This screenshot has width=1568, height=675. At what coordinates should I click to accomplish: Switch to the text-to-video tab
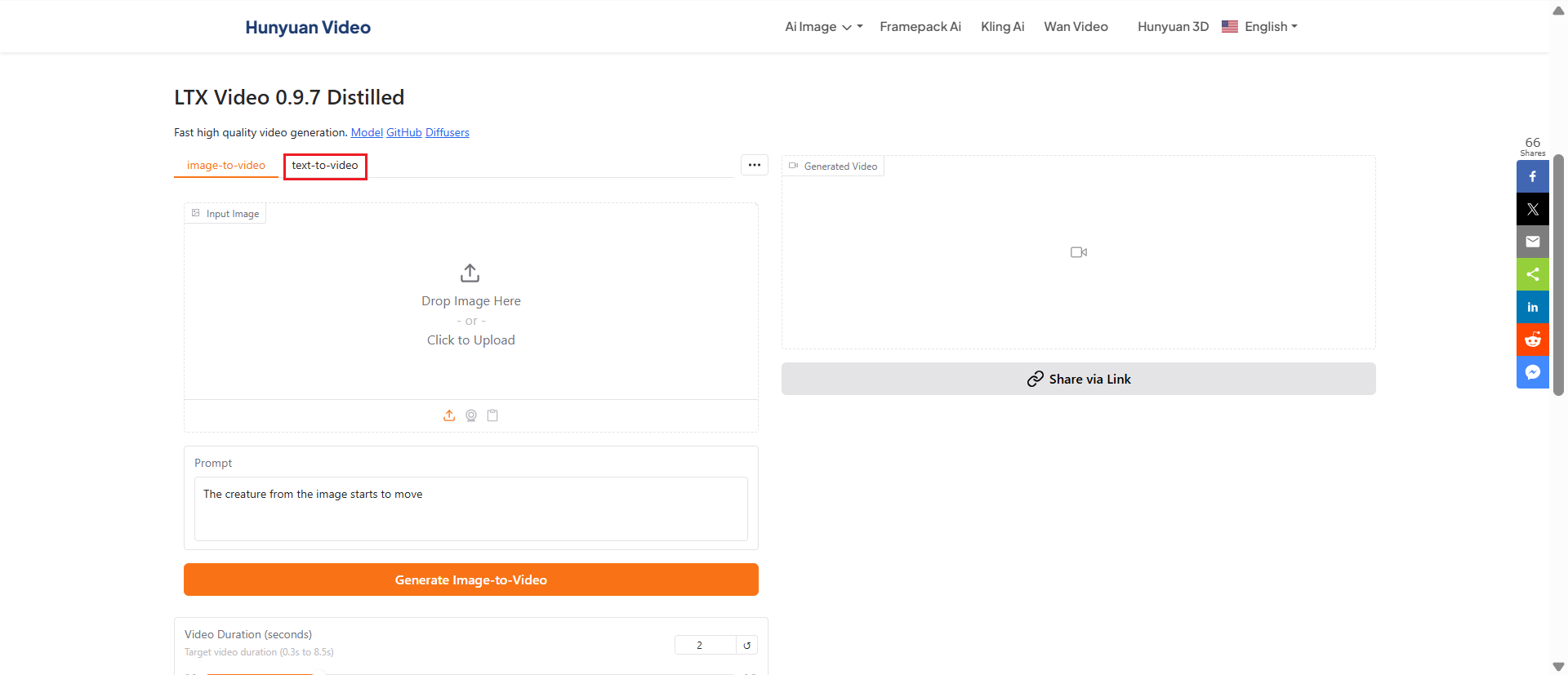coord(325,166)
